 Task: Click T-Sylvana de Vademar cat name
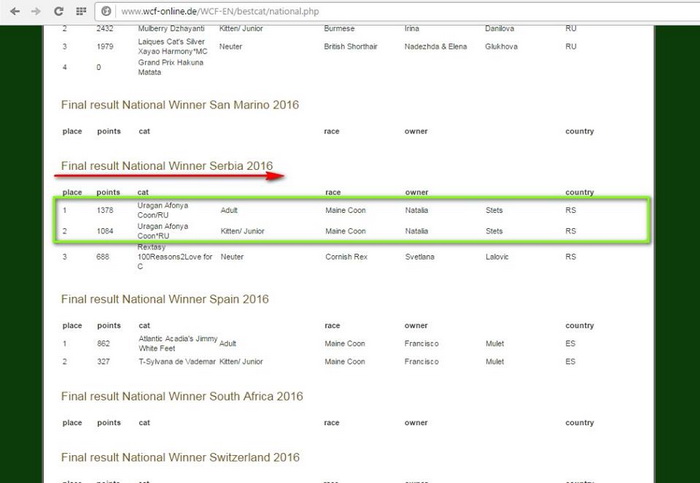click(x=176, y=362)
